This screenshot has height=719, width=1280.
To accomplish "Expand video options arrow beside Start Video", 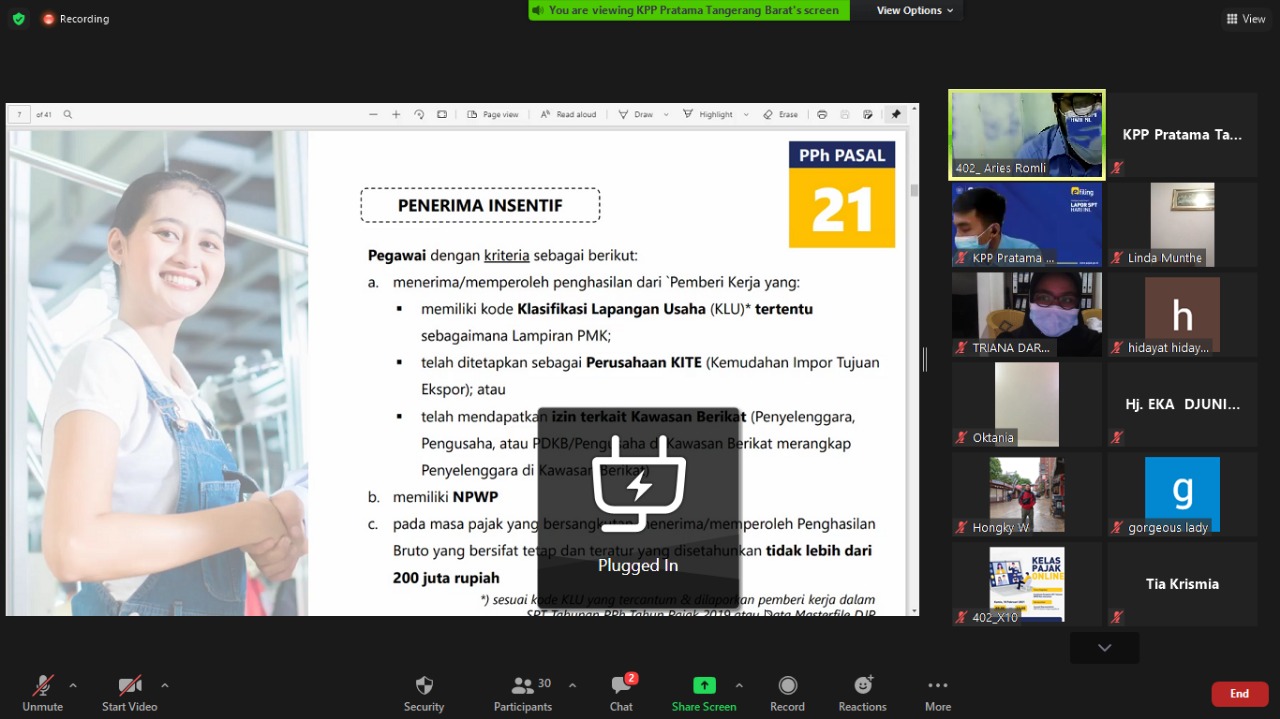I will (165, 685).
